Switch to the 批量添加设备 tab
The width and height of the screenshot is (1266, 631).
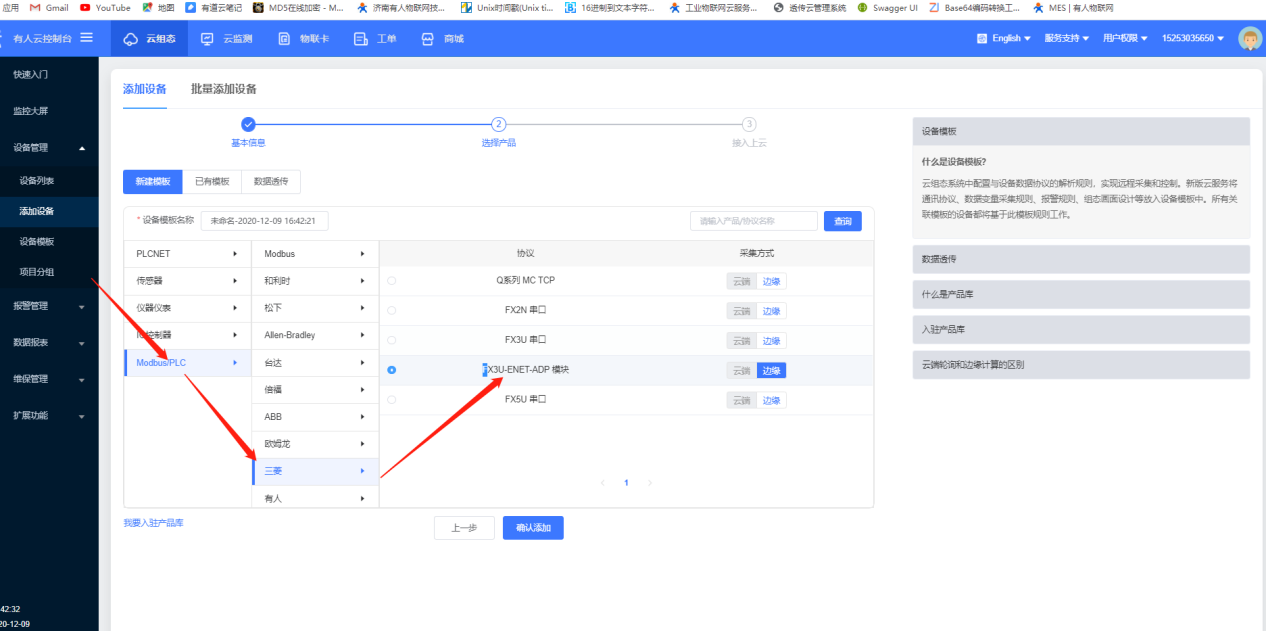tap(224, 89)
